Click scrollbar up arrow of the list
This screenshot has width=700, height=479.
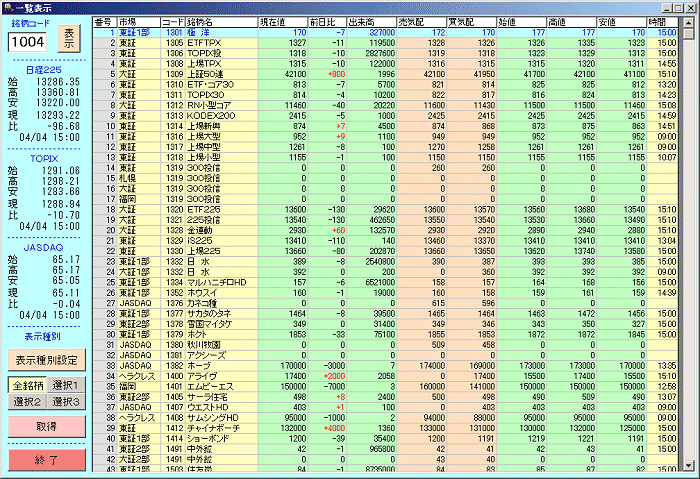click(688, 22)
